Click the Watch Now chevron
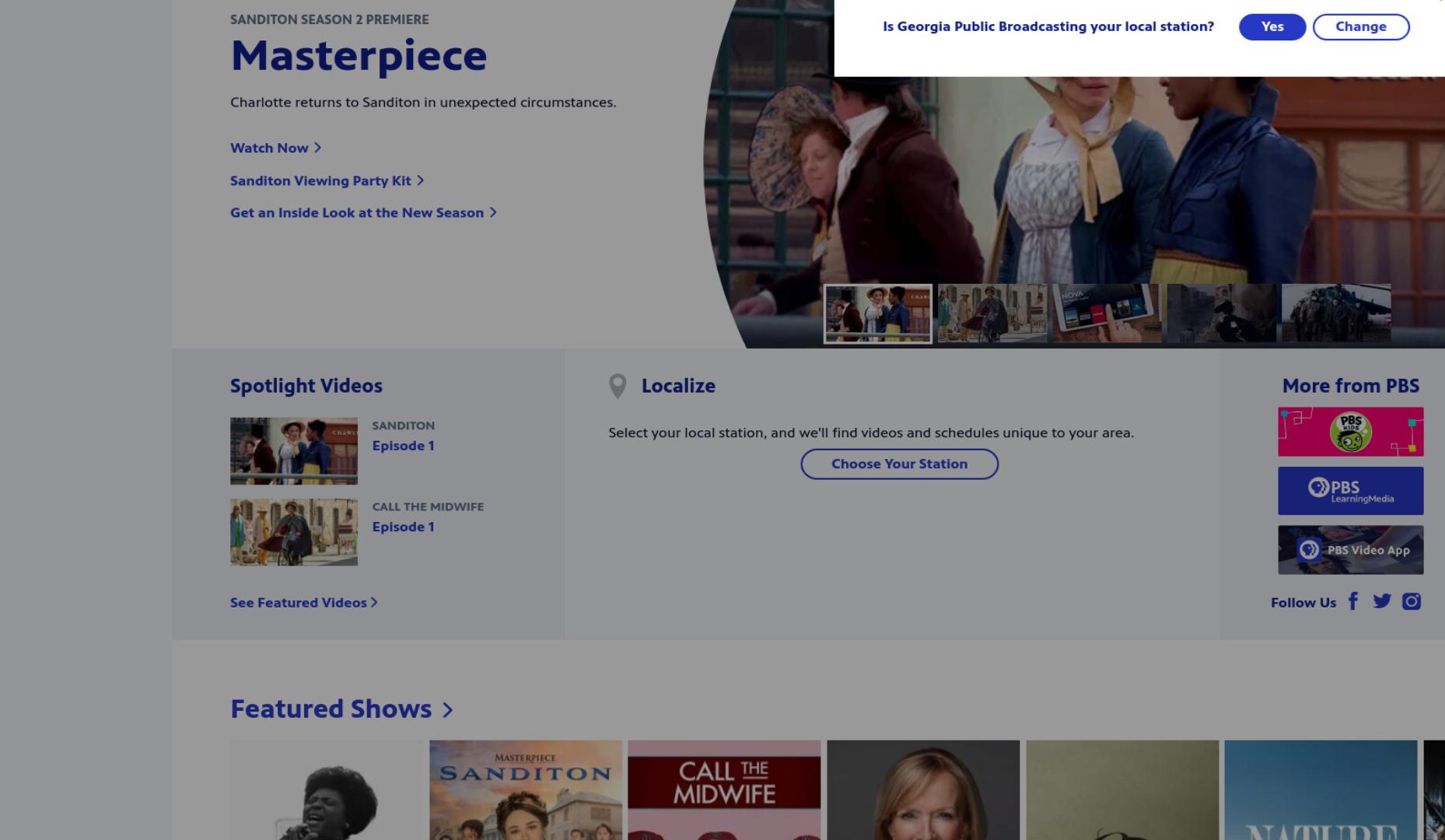 coord(317,148)
